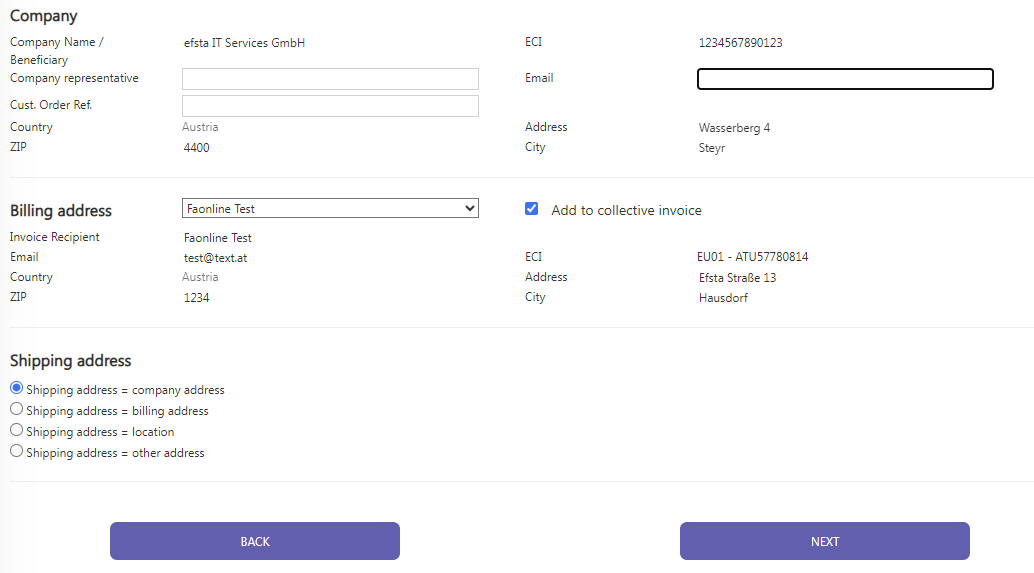Click the Shipping address heading

(x=71, y=361)
